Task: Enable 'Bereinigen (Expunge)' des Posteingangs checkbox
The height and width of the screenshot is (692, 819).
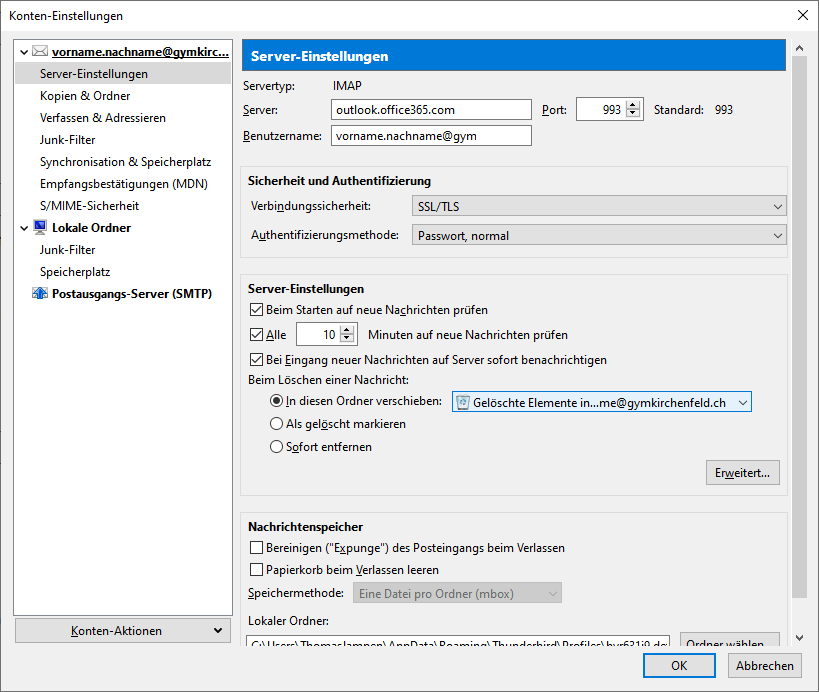Action: click(x=256, y=547)
